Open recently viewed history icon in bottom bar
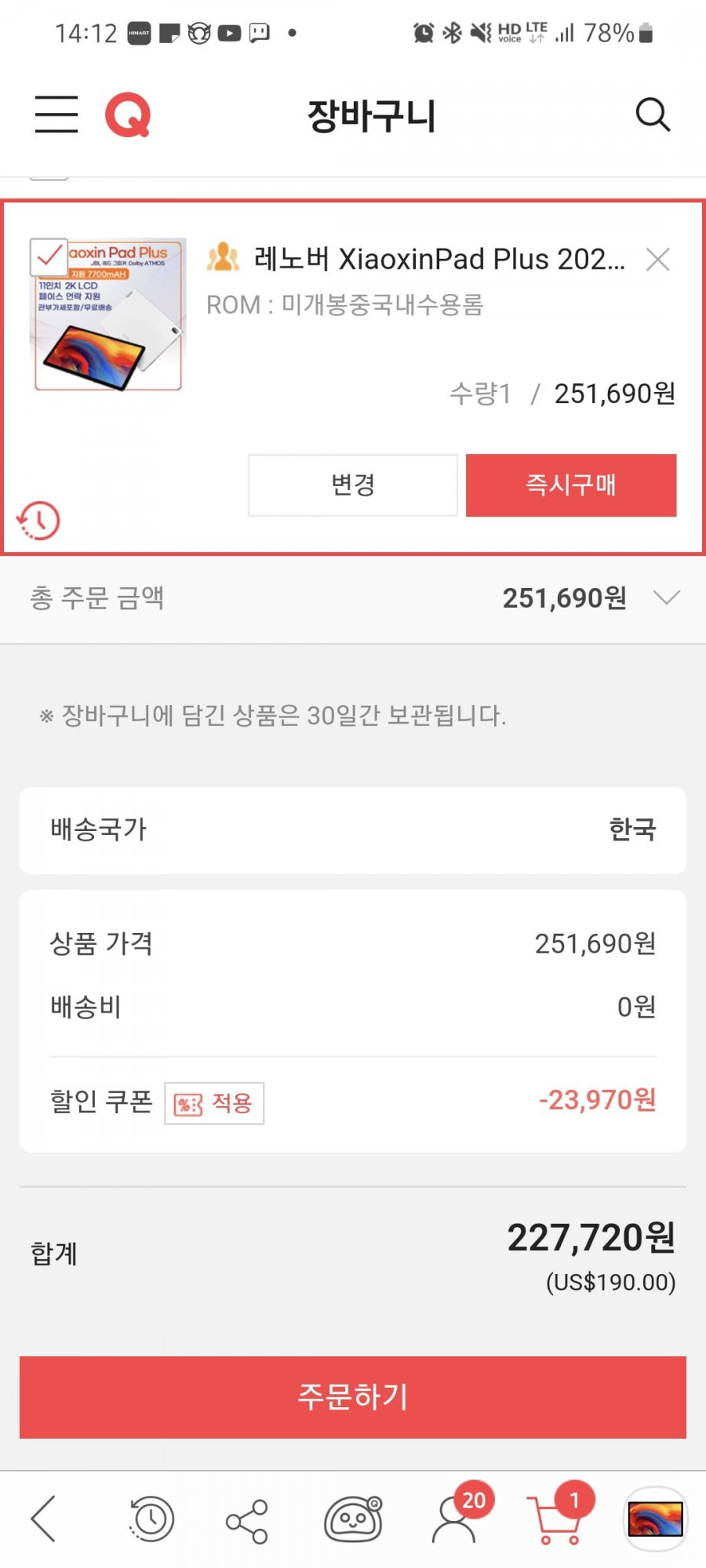This screenshot has height=1568, width=706. 151,1519
